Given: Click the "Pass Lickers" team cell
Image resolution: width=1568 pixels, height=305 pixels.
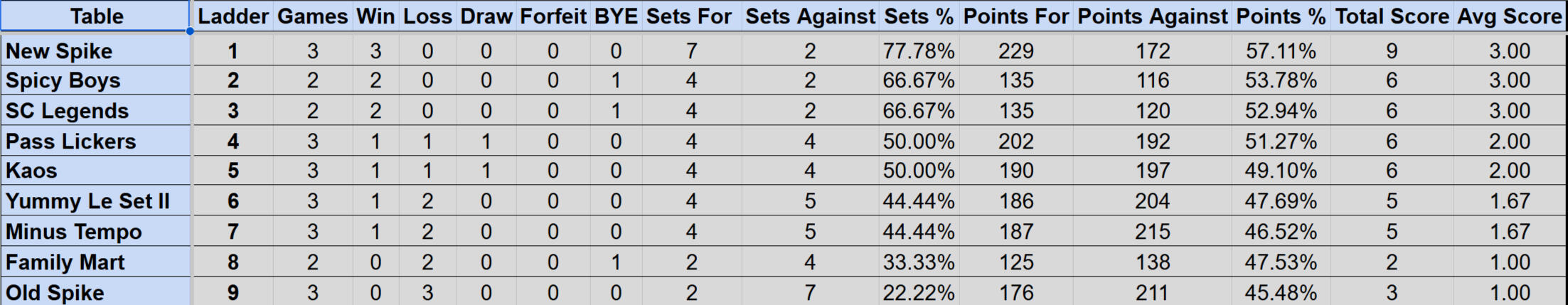Looking at the screenshot, I should [x=96, y=141].
